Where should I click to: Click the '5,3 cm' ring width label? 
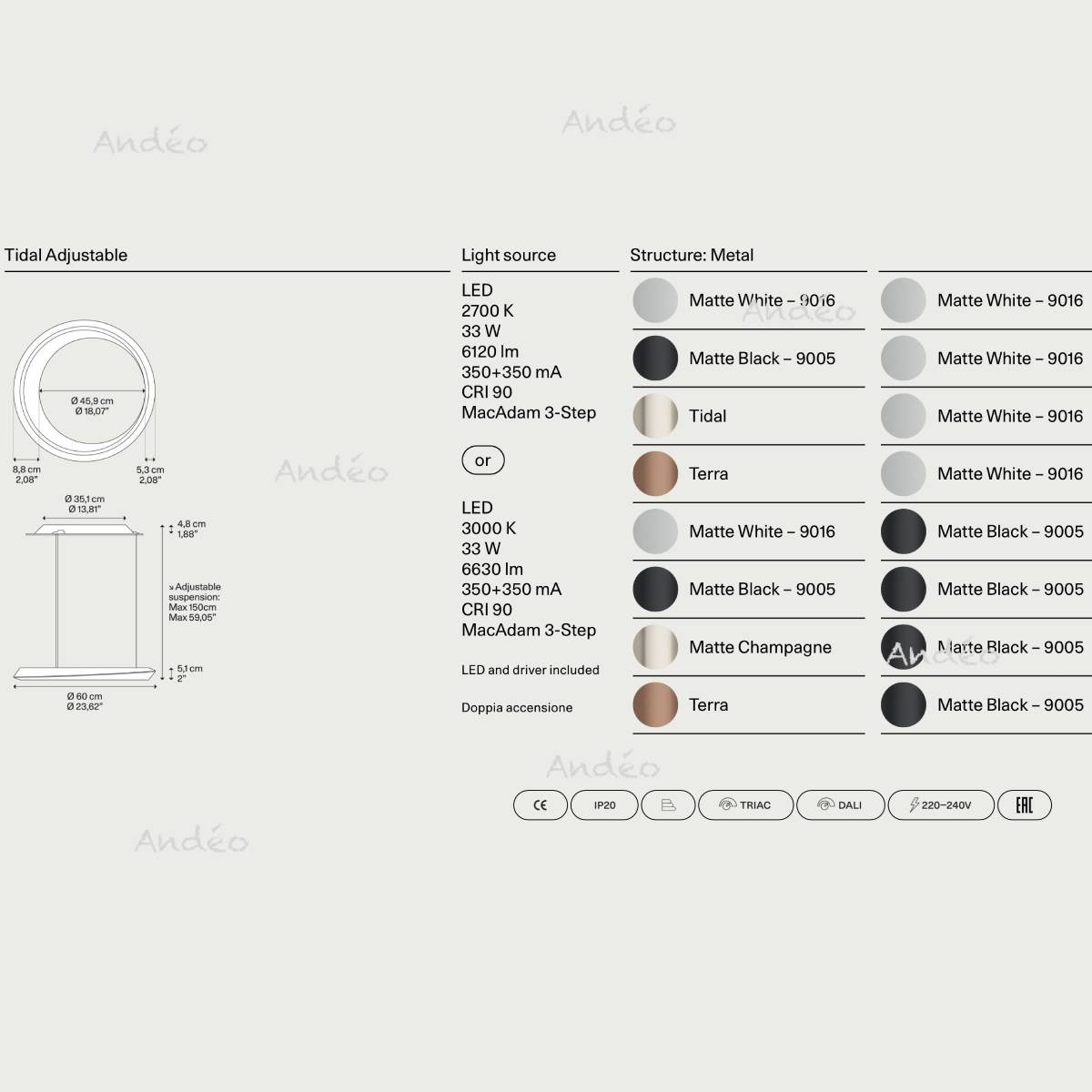(150, 470)
